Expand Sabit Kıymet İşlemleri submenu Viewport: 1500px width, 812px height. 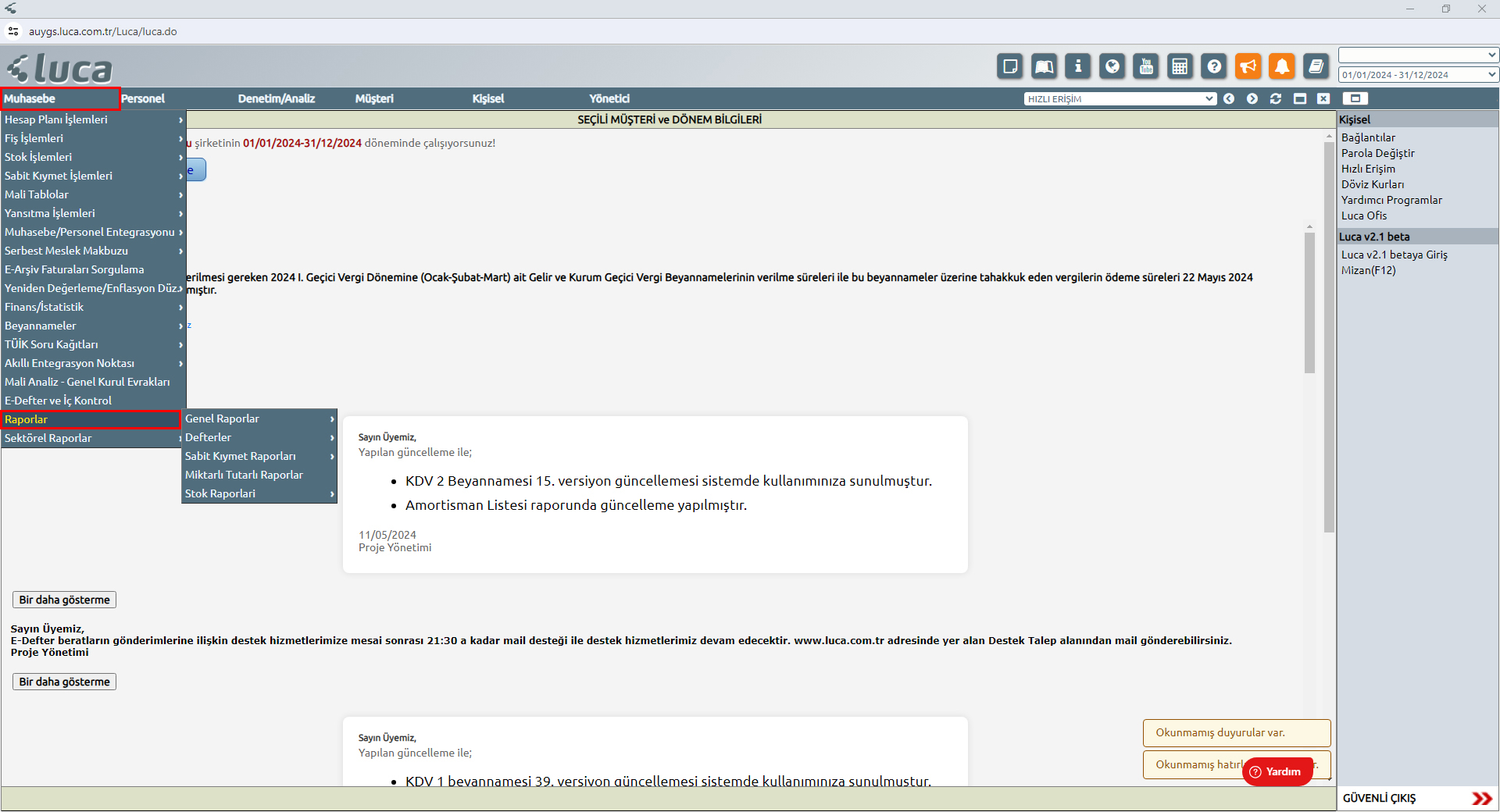93,176
